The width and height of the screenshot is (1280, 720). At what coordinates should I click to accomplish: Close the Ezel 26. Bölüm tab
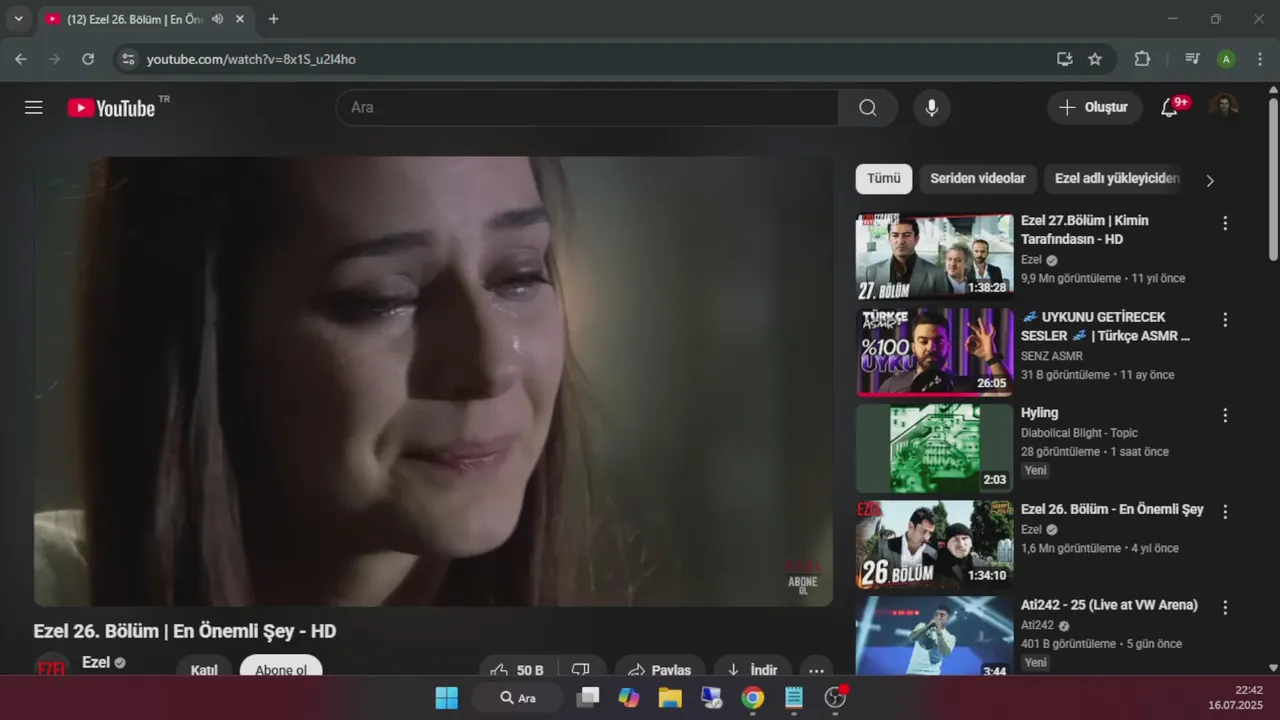240,19
